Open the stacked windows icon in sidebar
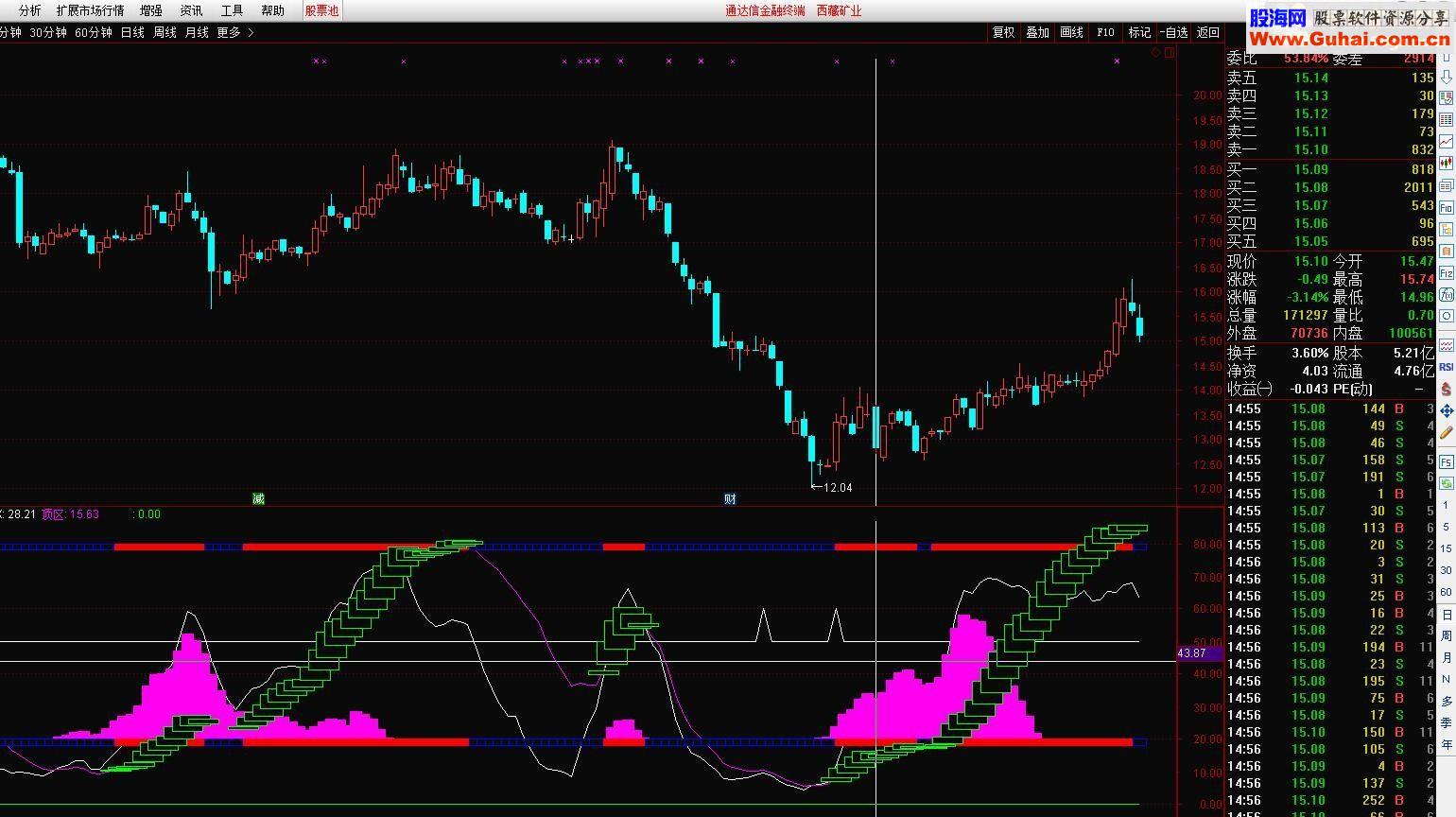 1447,186
